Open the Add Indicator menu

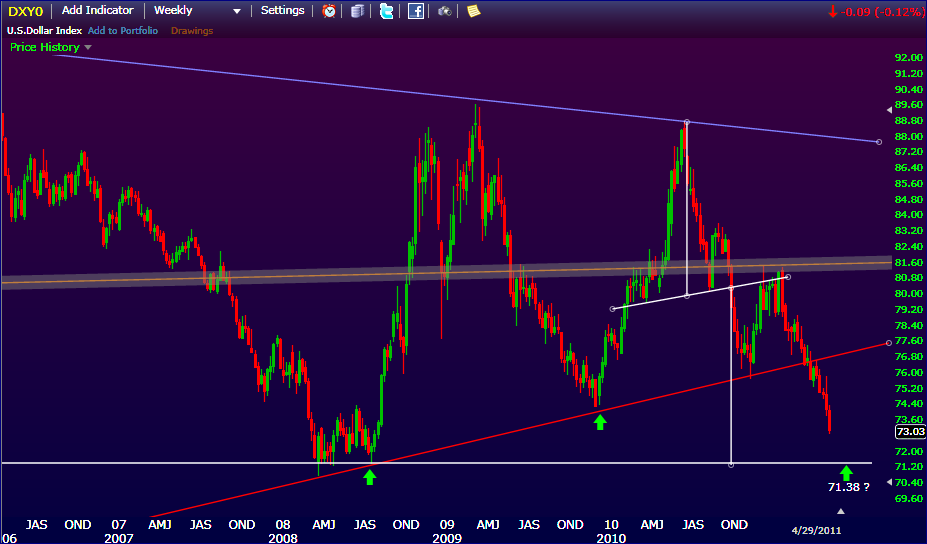(x=98, y=11)
